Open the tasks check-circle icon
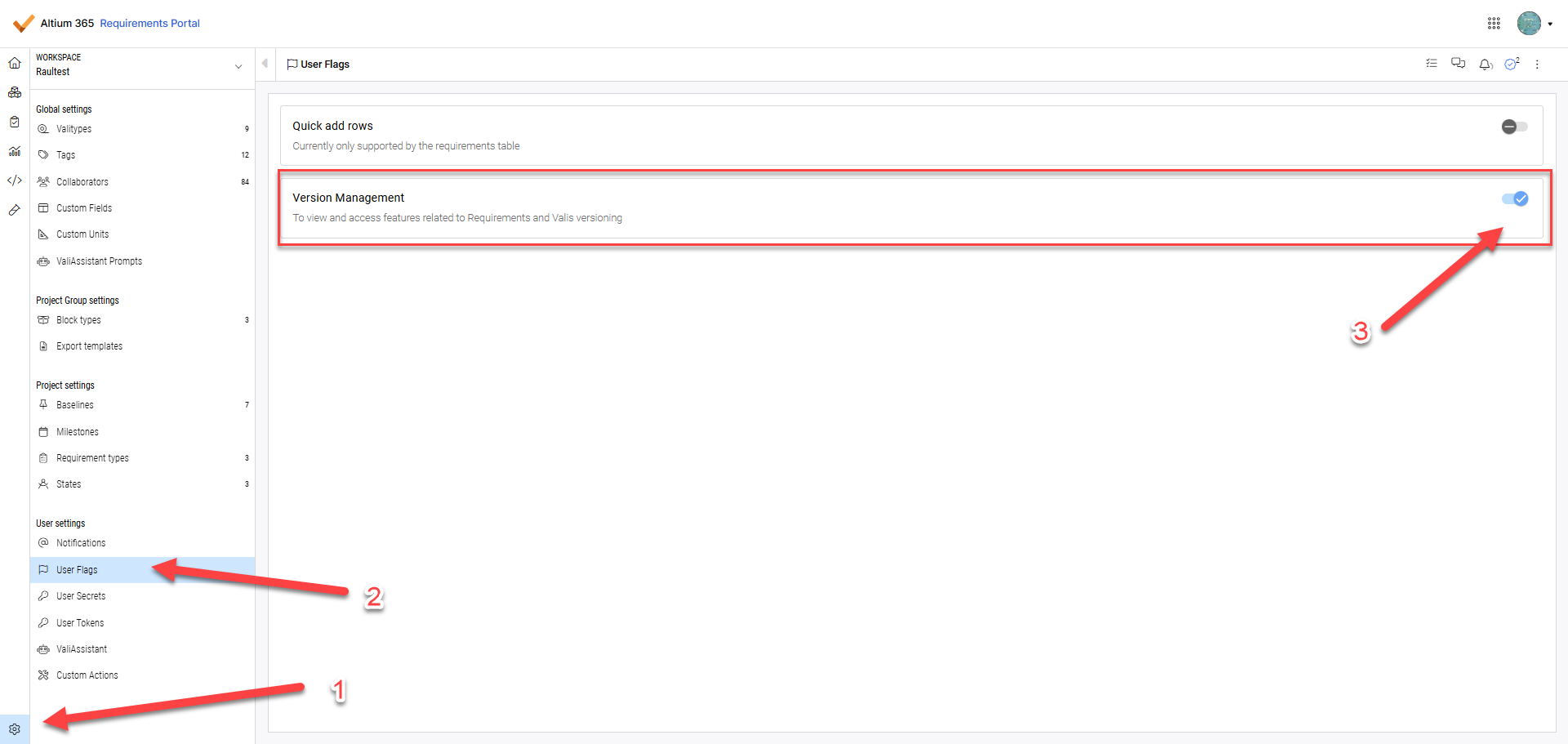The height and width of the screenshot is (744, 1568). [1512, 64]
